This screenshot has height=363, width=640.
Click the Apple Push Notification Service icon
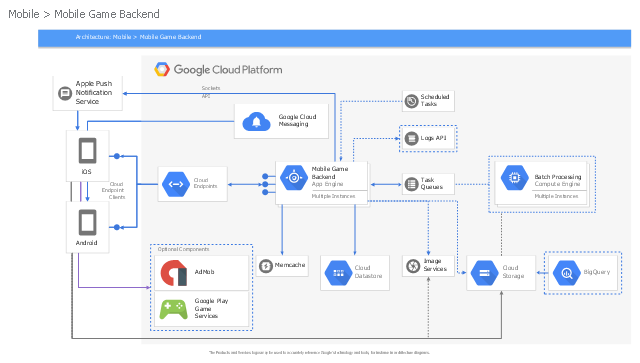pos(65,93)
